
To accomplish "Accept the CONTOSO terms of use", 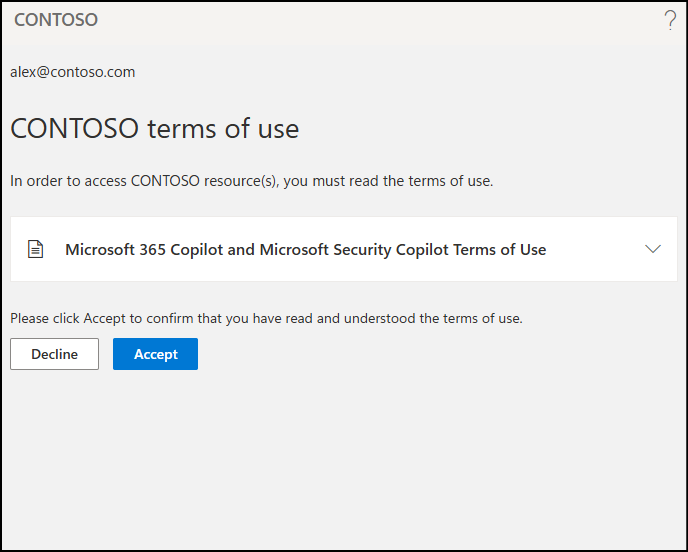I will click(x=155, y=354).
